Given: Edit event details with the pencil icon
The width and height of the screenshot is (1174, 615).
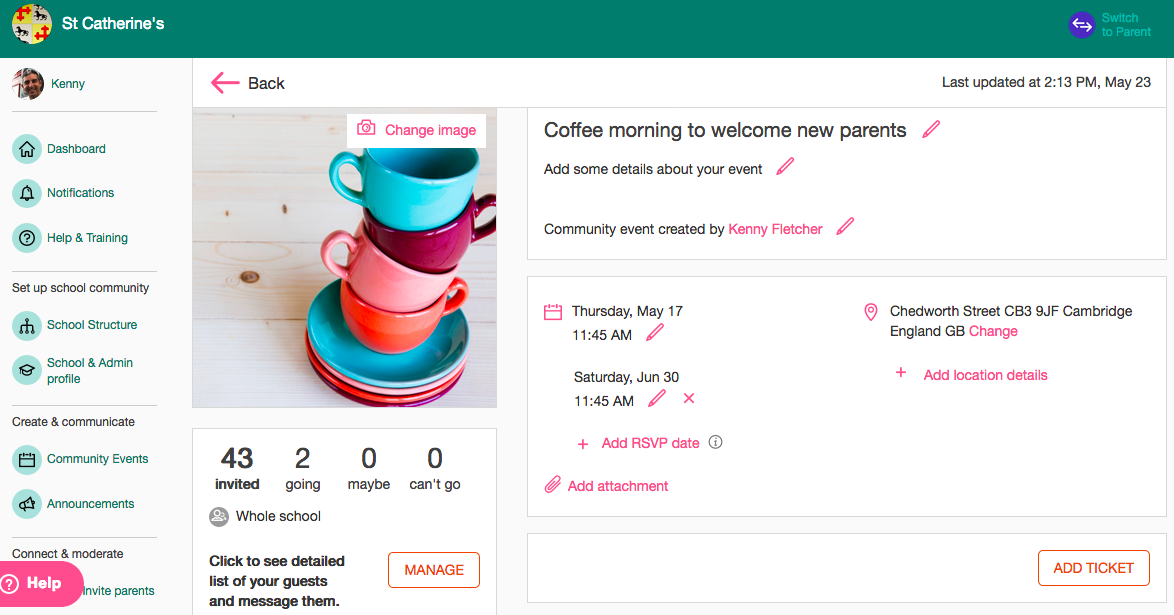Looking at the screenshot, I should pos(785,167).
